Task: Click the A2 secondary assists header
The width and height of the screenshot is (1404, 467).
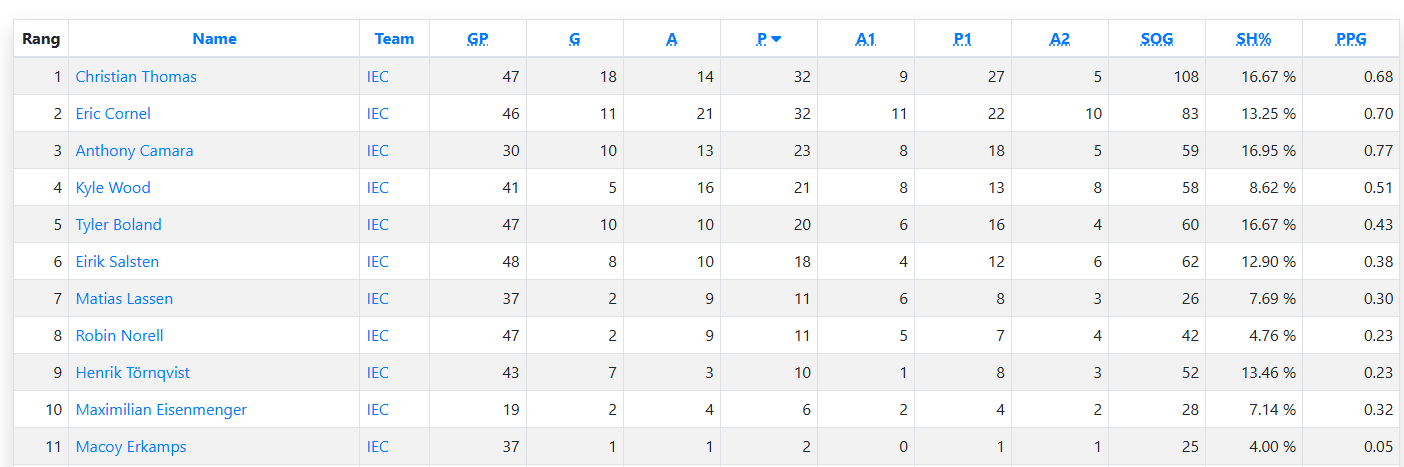Action: tap(1059, 39)
